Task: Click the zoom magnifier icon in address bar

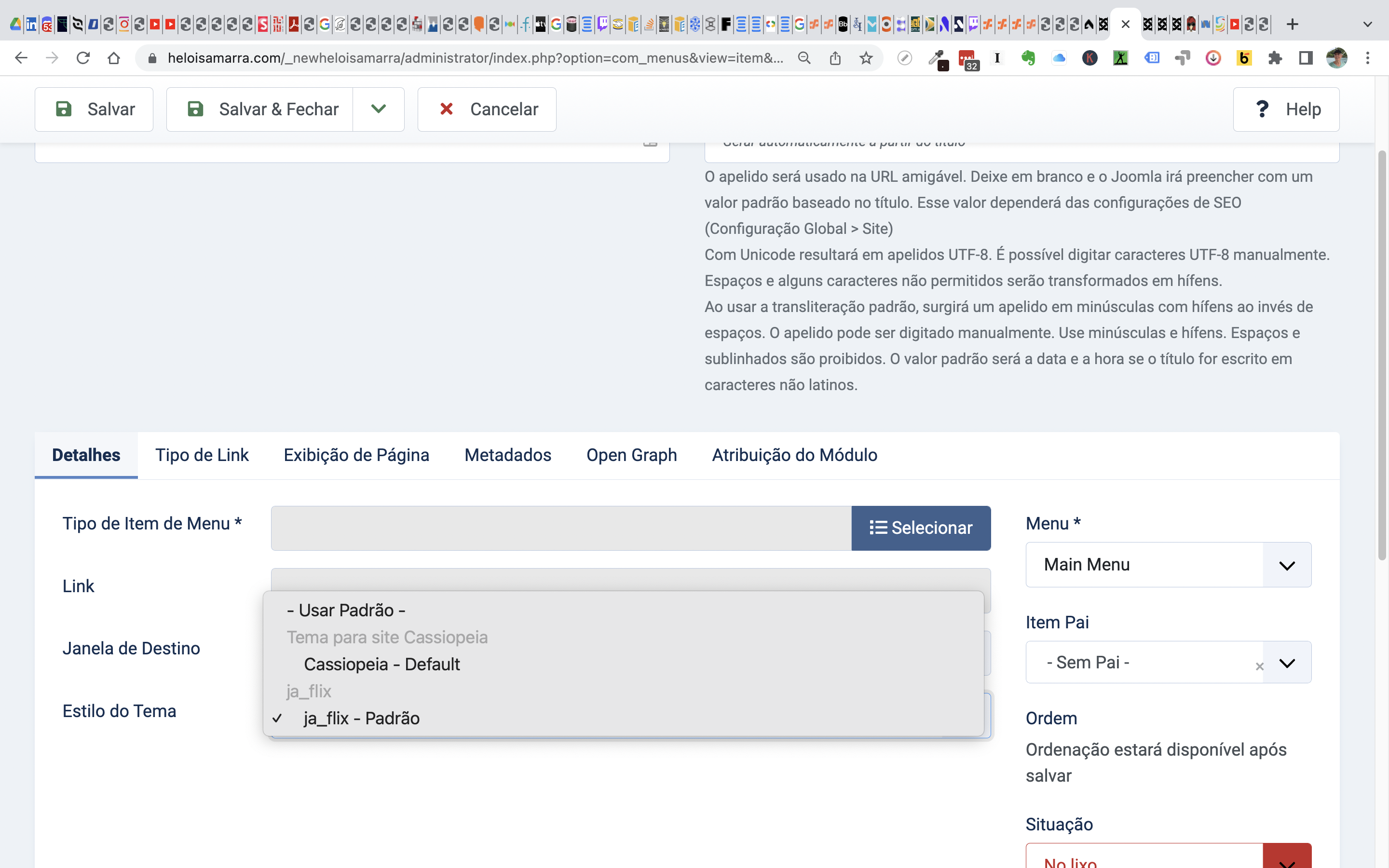Action: [x=804, y=58]
